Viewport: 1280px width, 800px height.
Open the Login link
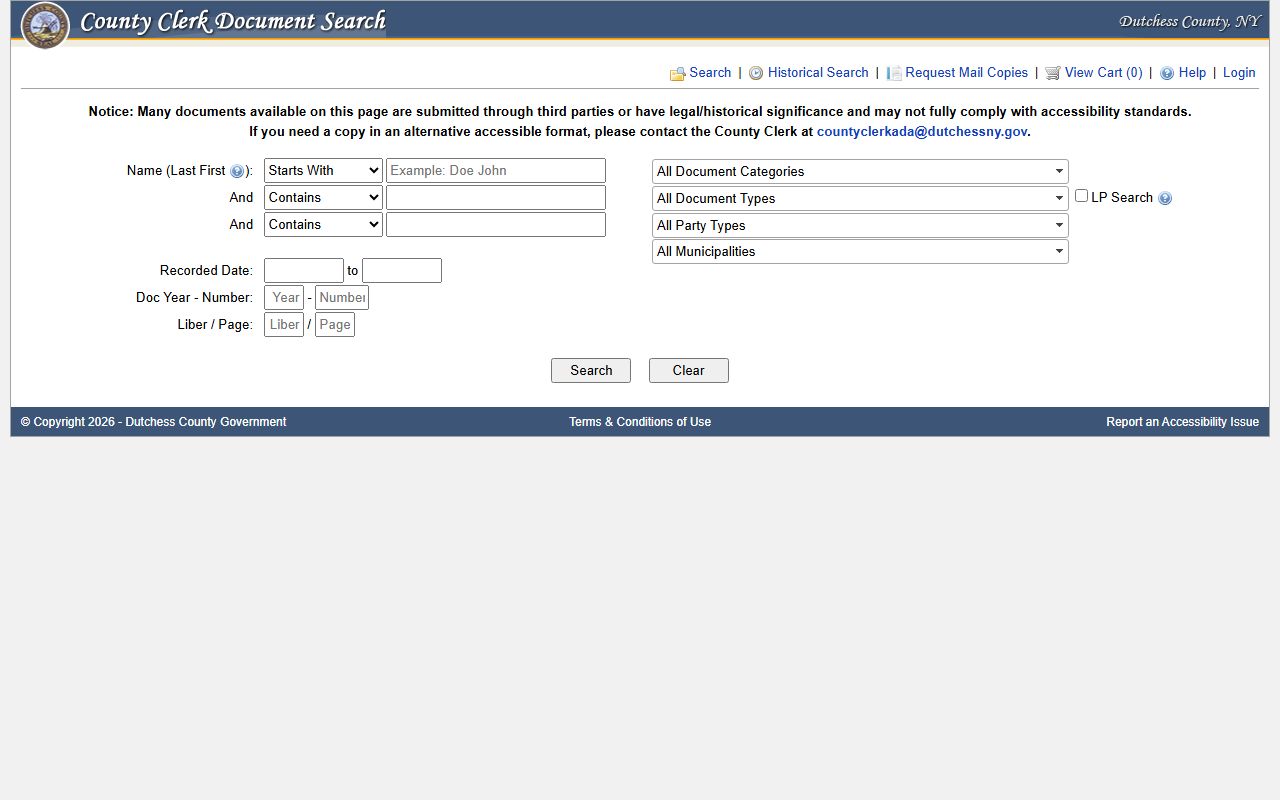pyautogui.click(x=1239, y=73)
